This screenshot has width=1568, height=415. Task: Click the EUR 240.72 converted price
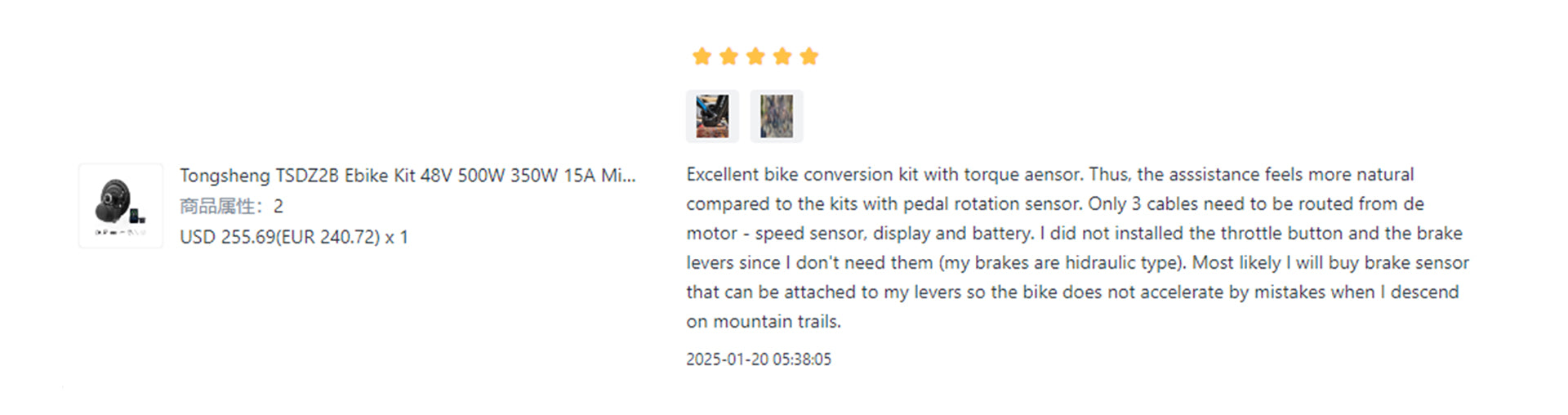[x=328, y=237]
